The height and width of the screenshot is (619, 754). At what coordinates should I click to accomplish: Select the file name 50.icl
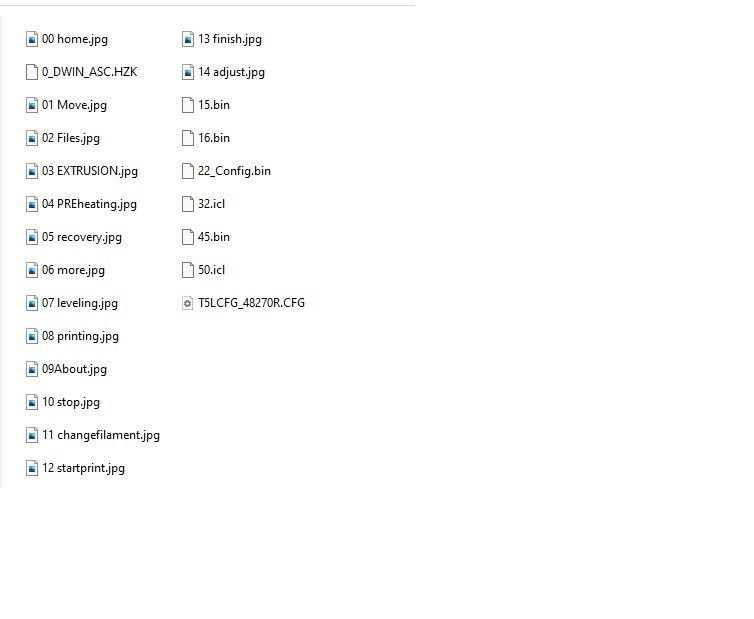pyautogui.click(x=212, y=270)
